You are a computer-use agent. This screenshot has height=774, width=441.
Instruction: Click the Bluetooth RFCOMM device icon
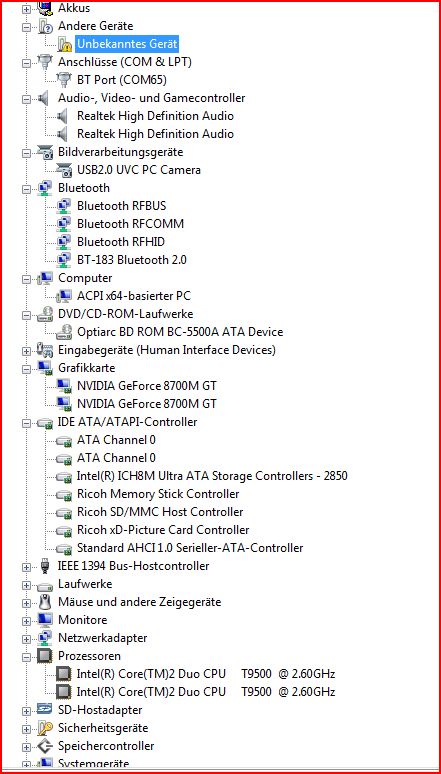click(x=64, y=224)
